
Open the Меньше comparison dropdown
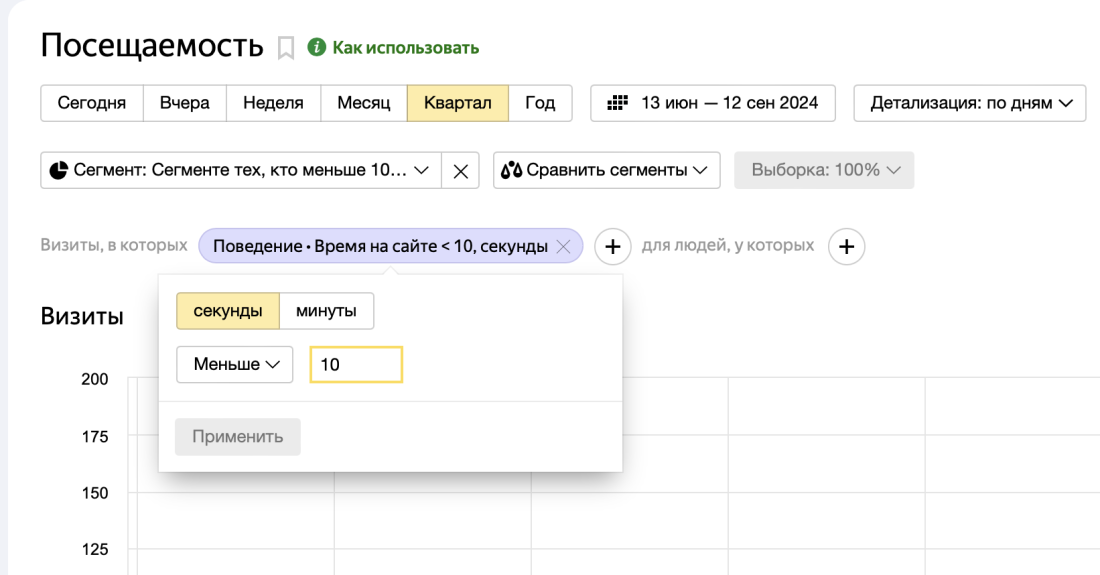click(x=235, y=365)
